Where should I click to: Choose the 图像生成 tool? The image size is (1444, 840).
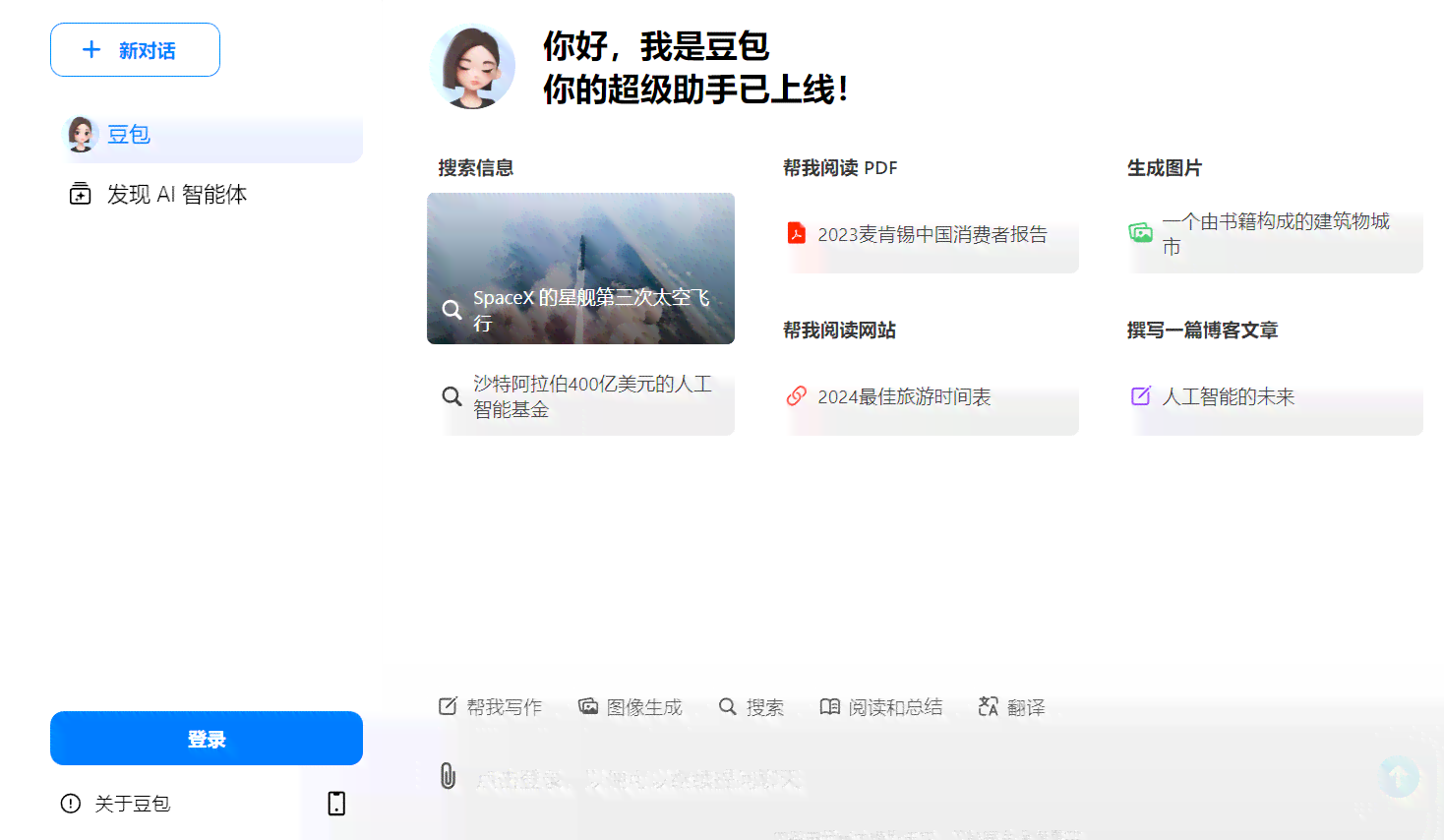click(x=630, y=707)
